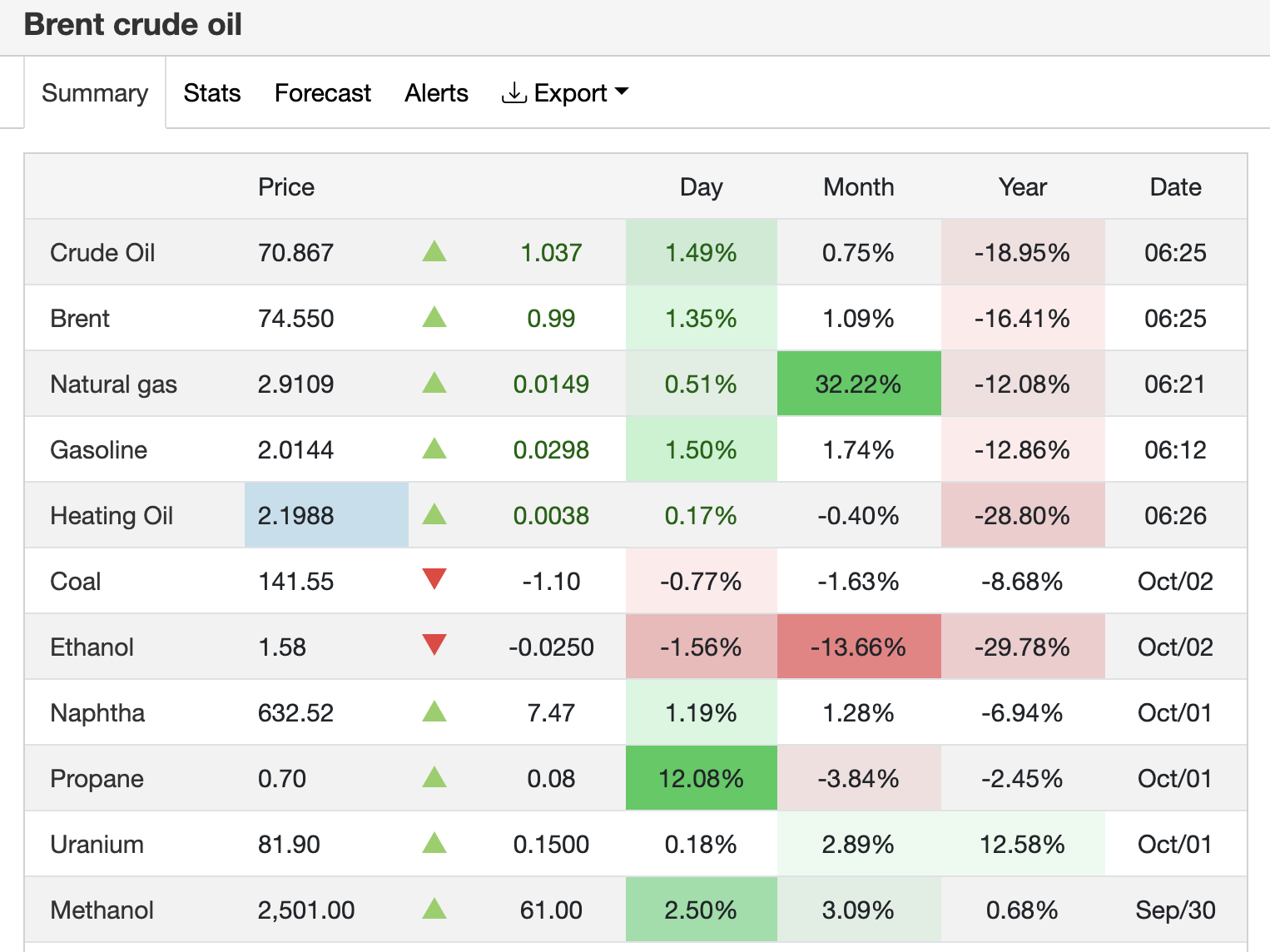The width and height of the screenshot is (1270, 952).
Task: Click Crude Oil price 70.867
Action: (x=295, y=252)
